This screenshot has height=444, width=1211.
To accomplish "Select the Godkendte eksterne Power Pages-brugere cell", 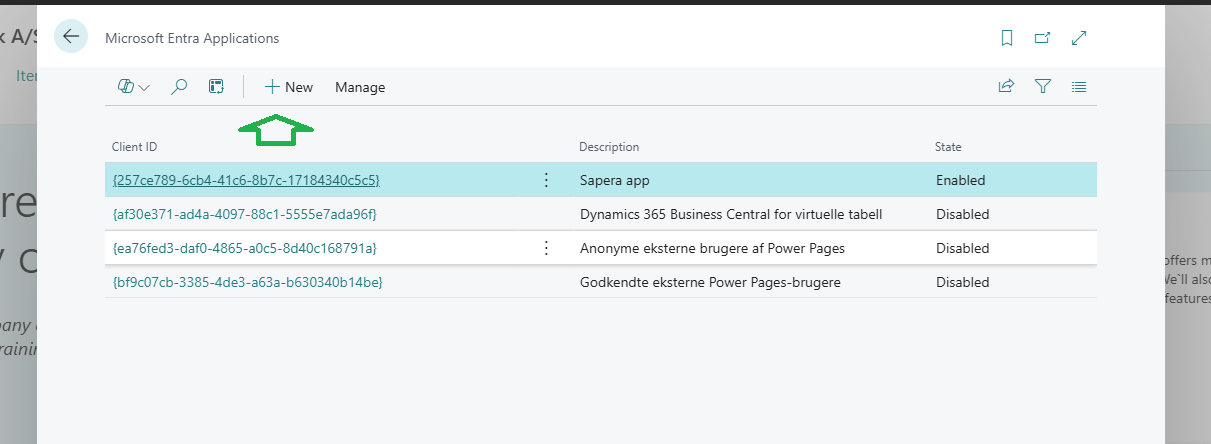I will point(710,282).
